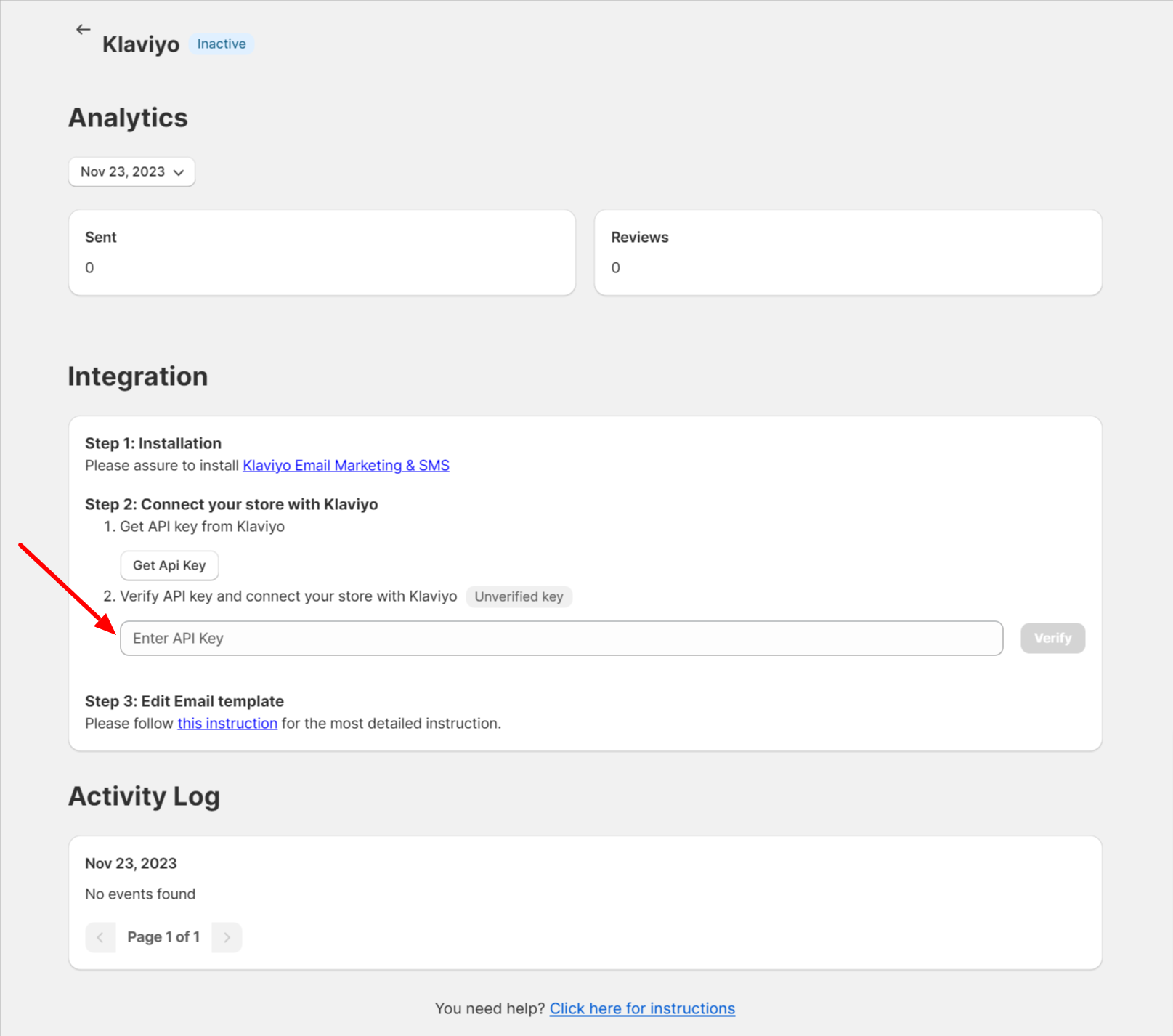Go back using the left arrow icon
The width and height of the screenshot is (1173, 1036).
83,30
